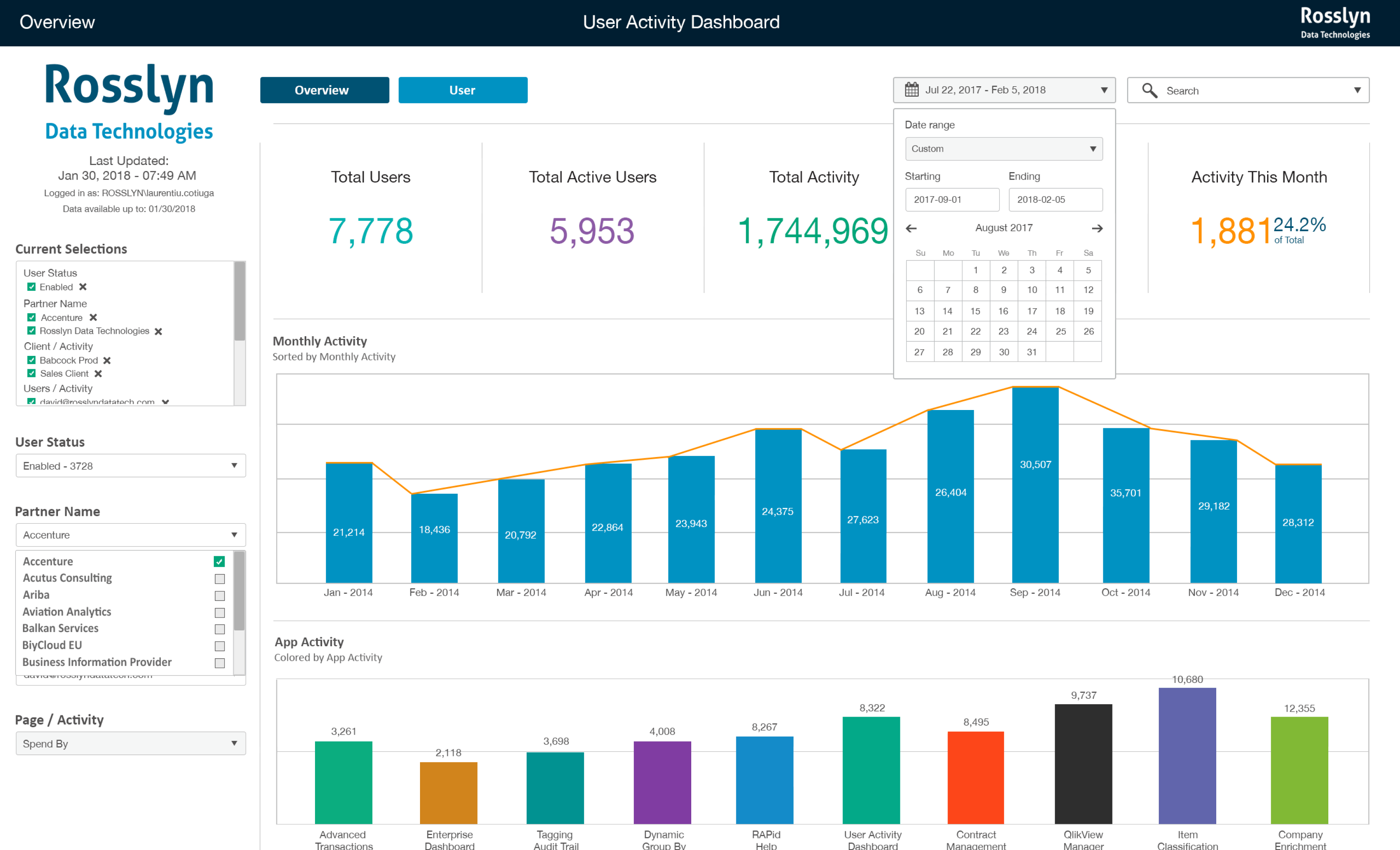Click Overview in the top header bar
This screenshot has height=850, width=1400.
click(57, 22)
